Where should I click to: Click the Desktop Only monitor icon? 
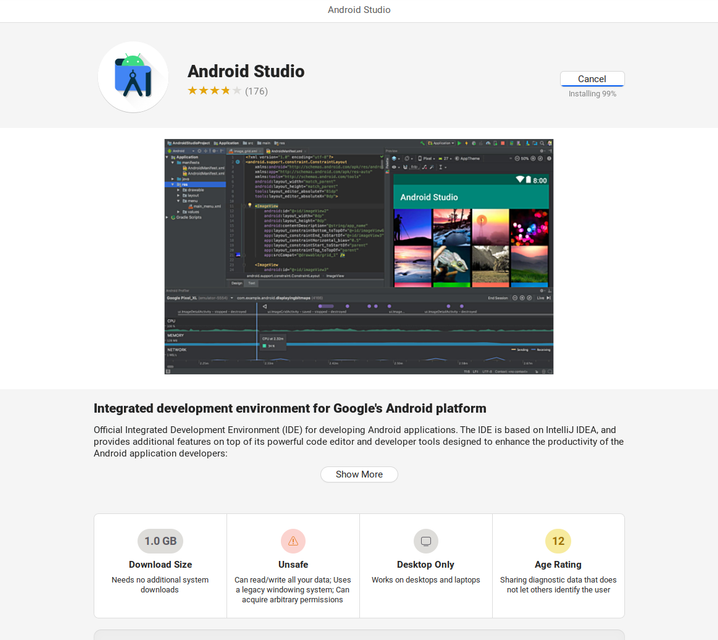point(426,541)
